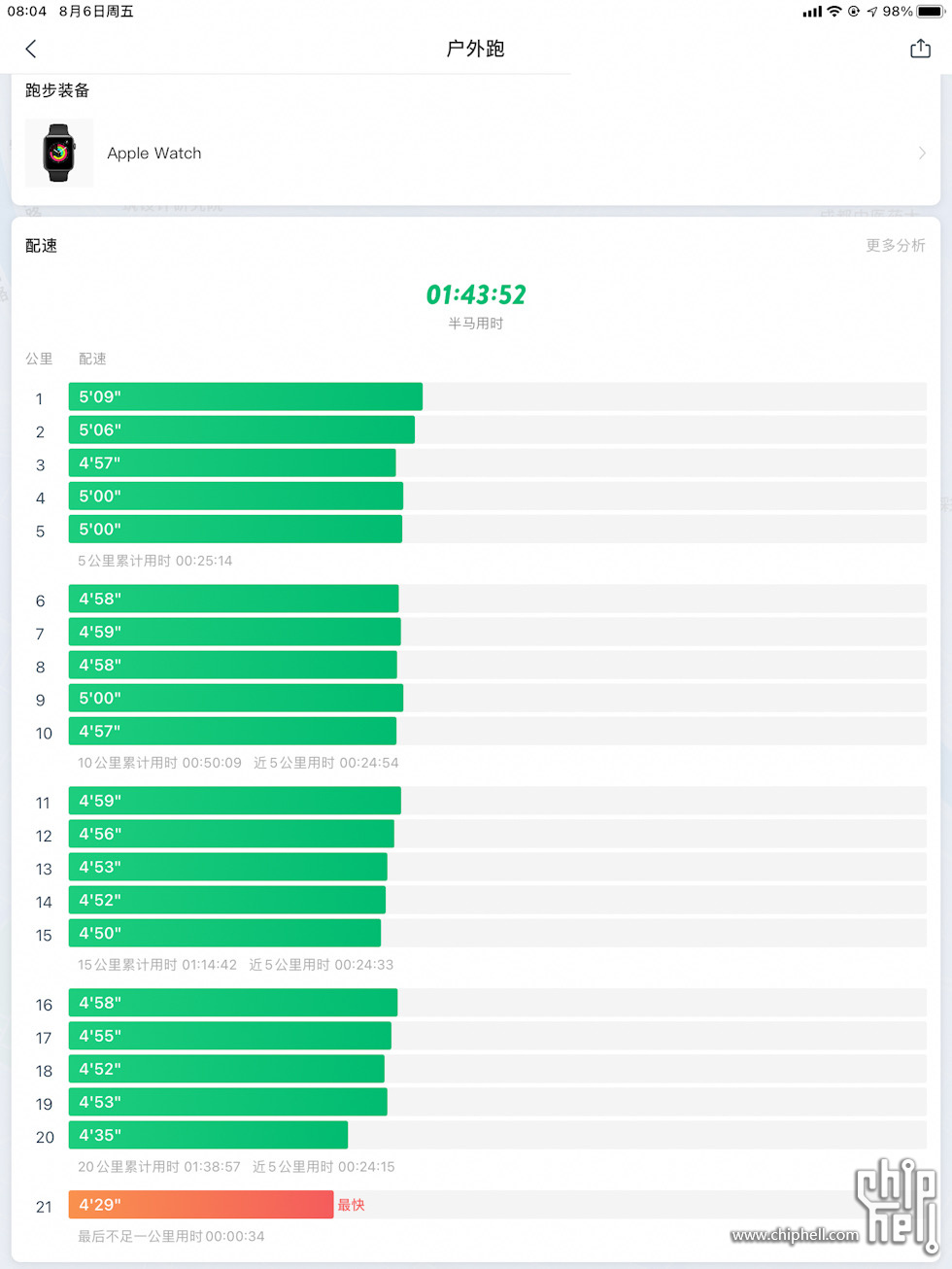Tap the back arrow icon

31,49
